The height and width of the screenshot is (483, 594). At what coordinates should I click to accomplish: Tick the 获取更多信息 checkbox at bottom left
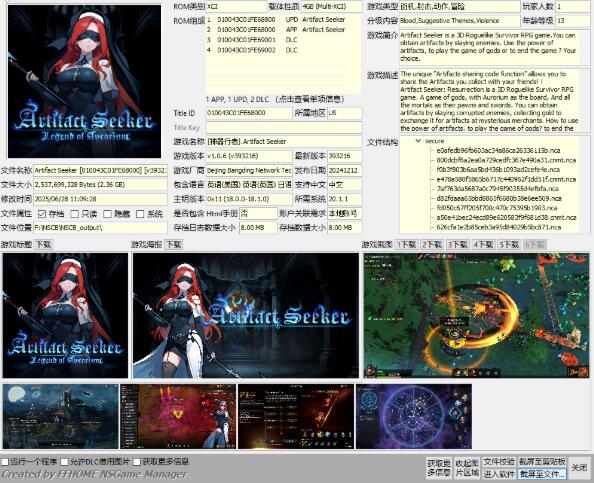click(x=137, y=462)
